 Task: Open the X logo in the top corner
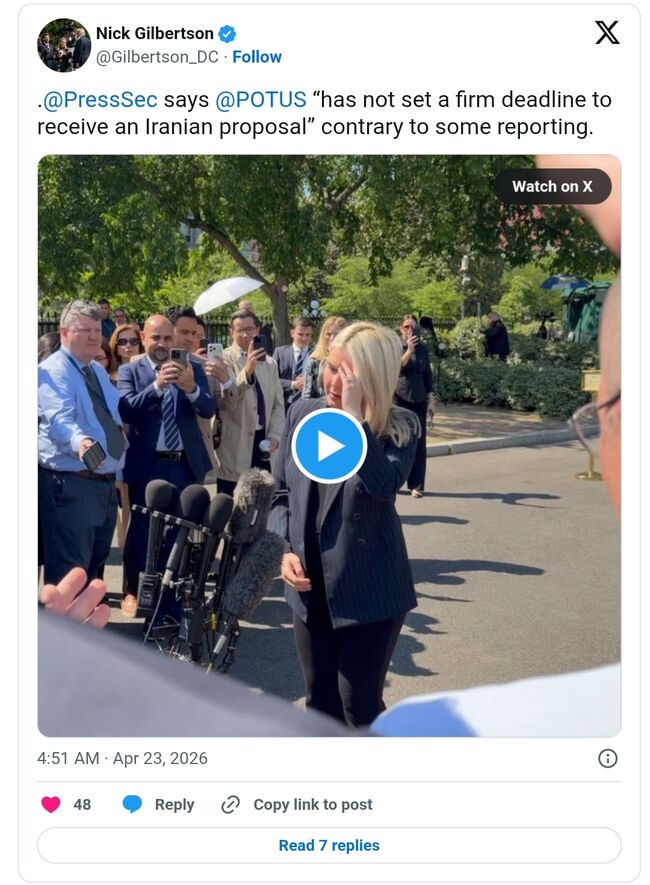(x=607, y=32)
